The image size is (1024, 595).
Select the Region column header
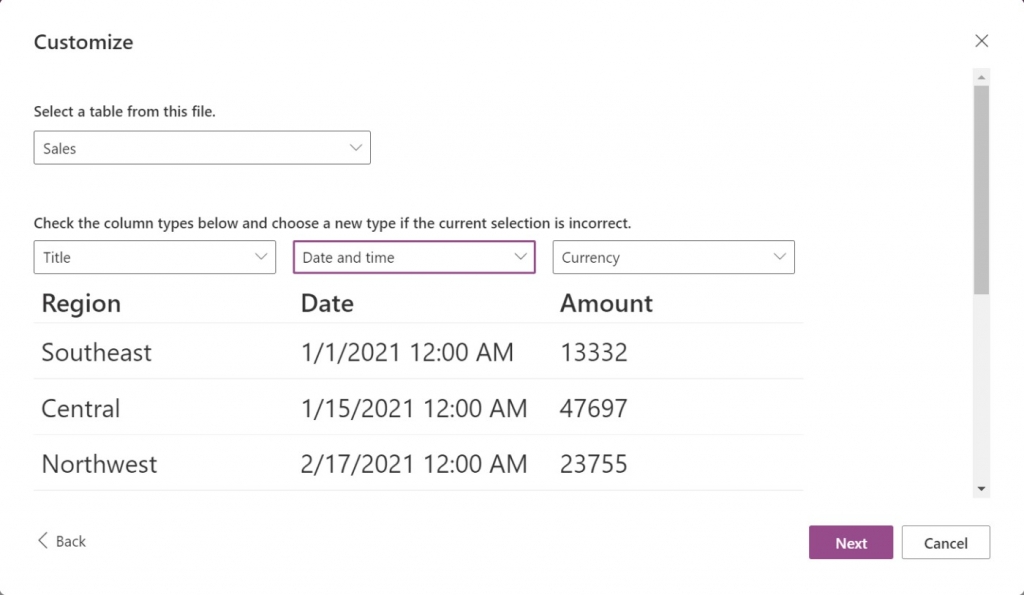click(80, 303)
